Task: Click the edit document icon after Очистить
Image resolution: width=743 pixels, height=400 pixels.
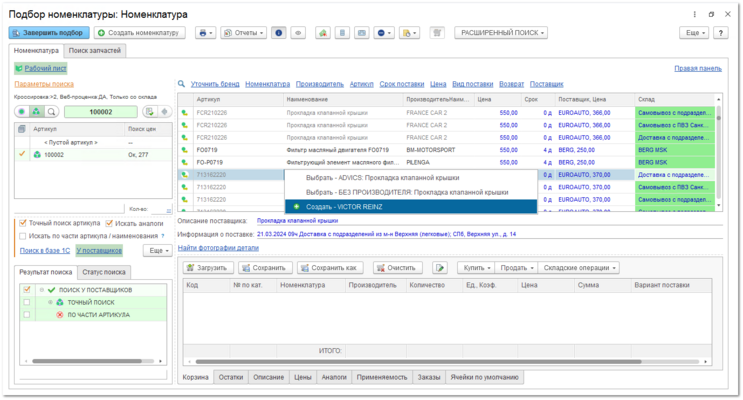Action: tap(440, 268)
